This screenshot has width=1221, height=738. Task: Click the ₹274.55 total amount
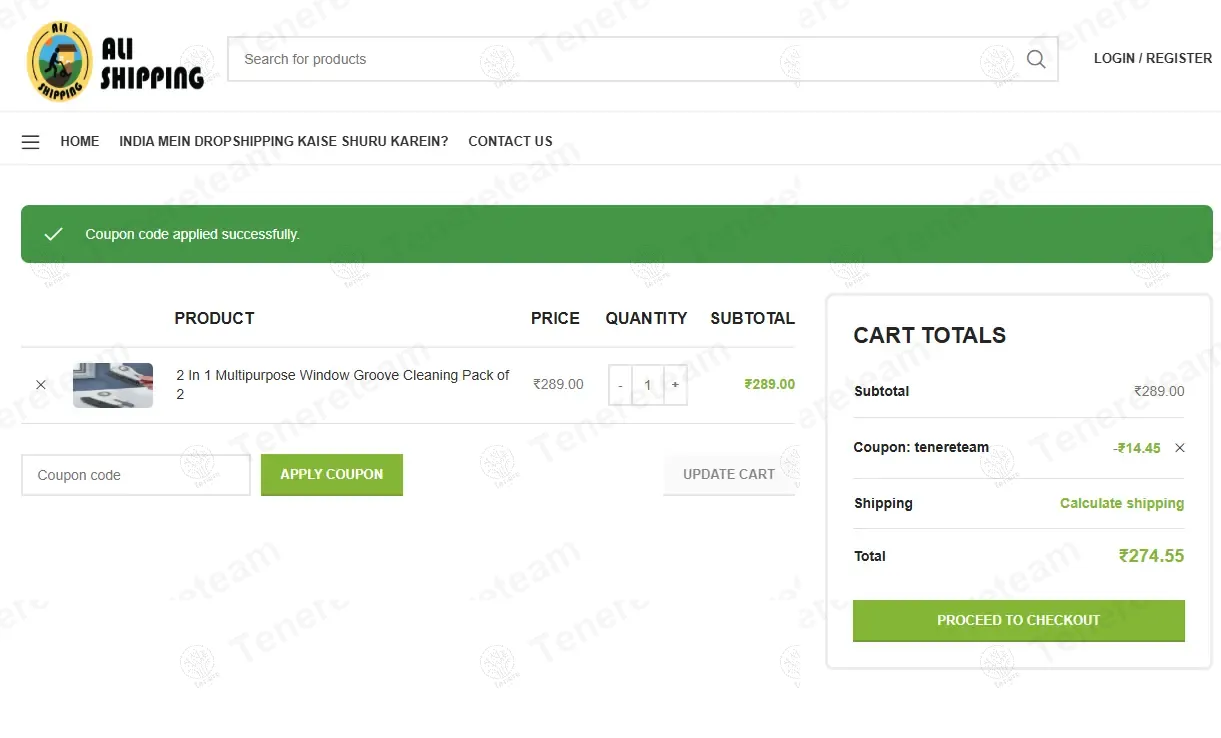(1151, 556)
